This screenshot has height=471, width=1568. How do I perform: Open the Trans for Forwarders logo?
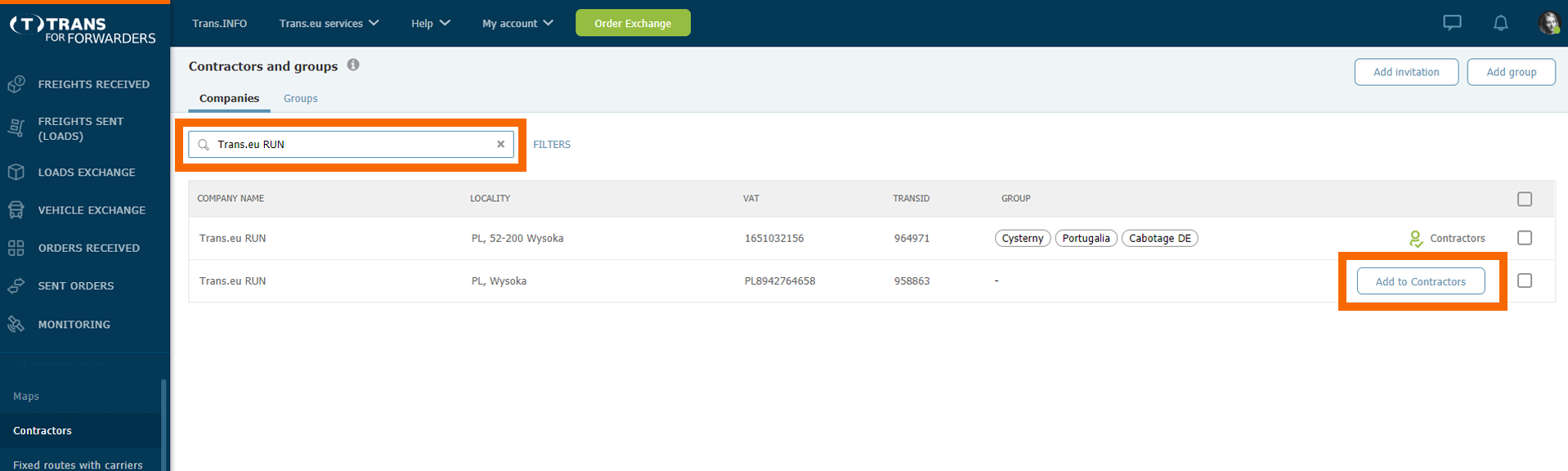tap(83, 29)
